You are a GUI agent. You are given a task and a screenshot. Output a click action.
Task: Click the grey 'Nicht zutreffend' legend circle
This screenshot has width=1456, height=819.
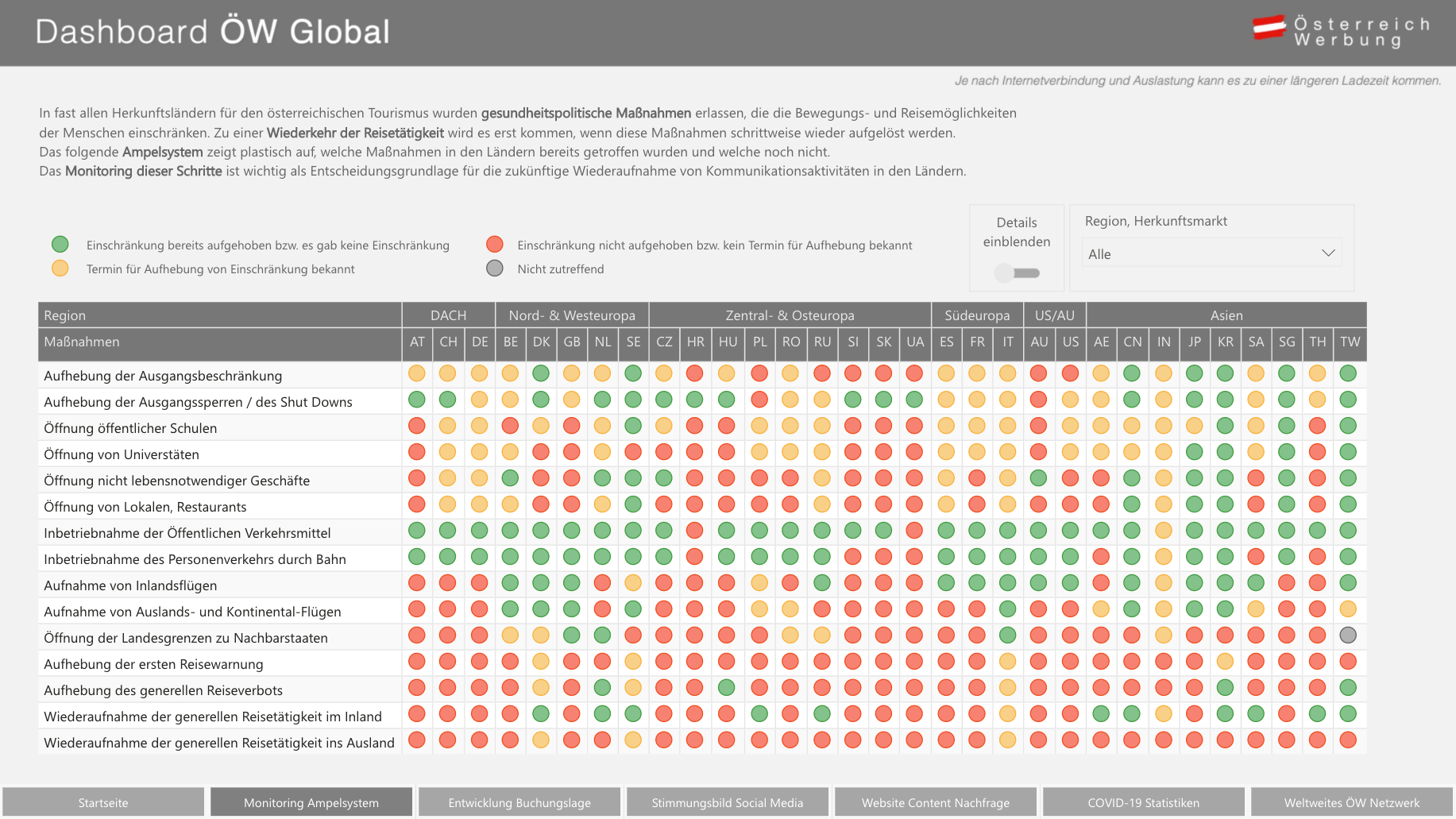495,268
